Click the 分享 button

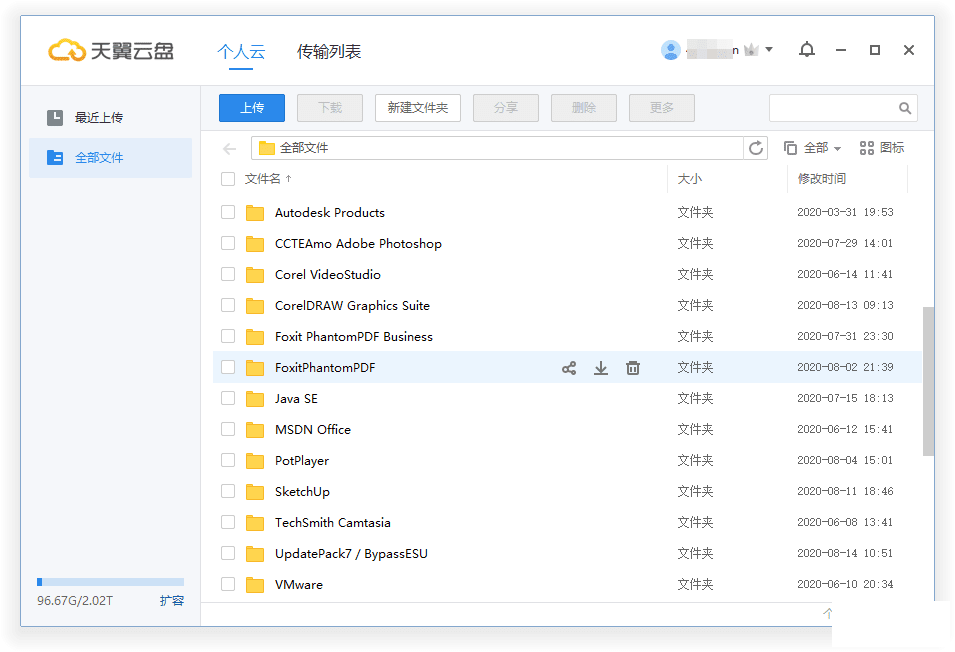506,108
